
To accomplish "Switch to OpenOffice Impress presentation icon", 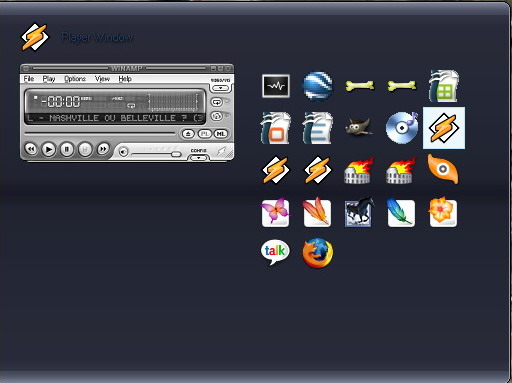I will click(275, 128).
